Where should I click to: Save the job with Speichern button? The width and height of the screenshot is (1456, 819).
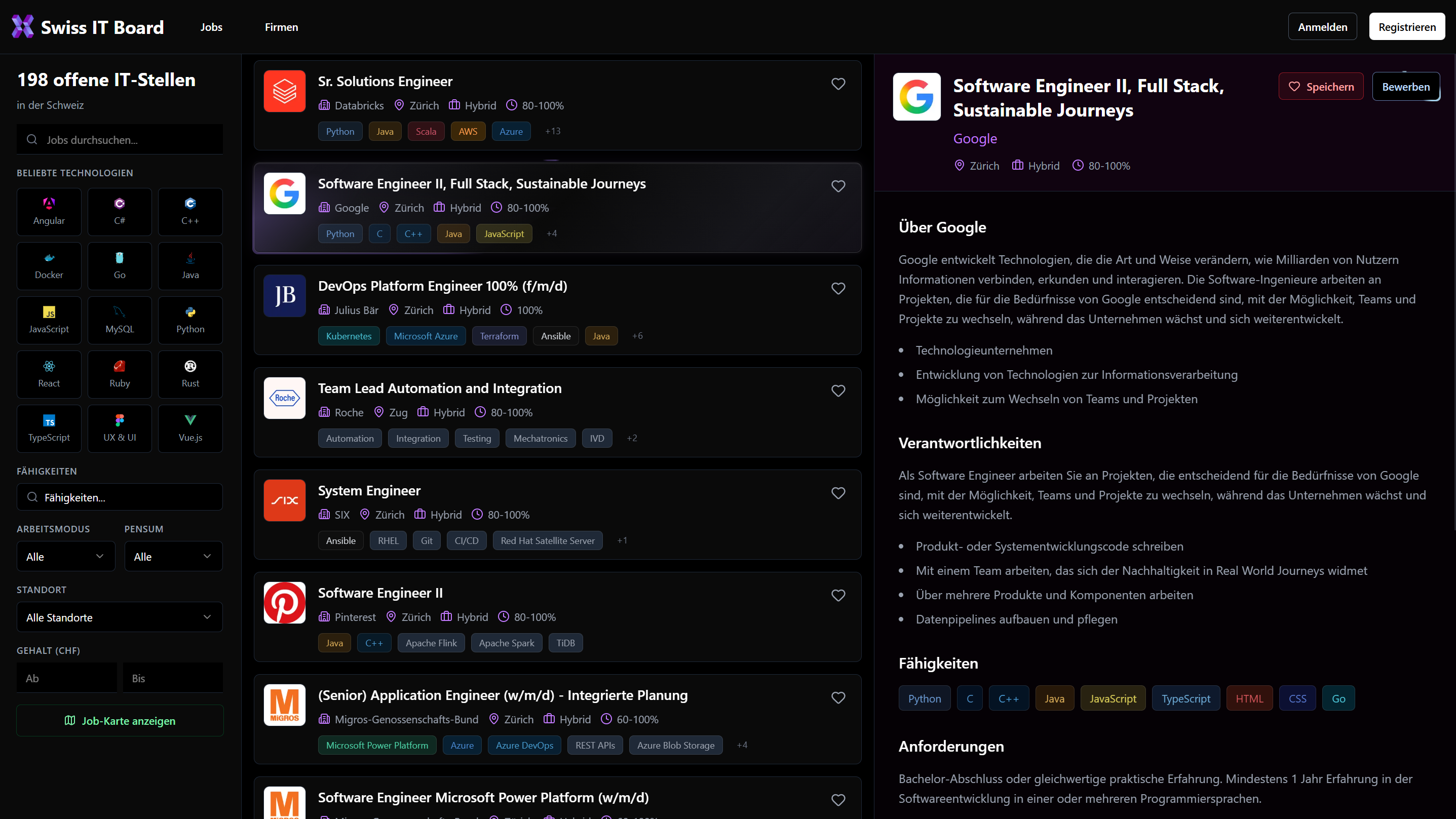click(1321, 87)
